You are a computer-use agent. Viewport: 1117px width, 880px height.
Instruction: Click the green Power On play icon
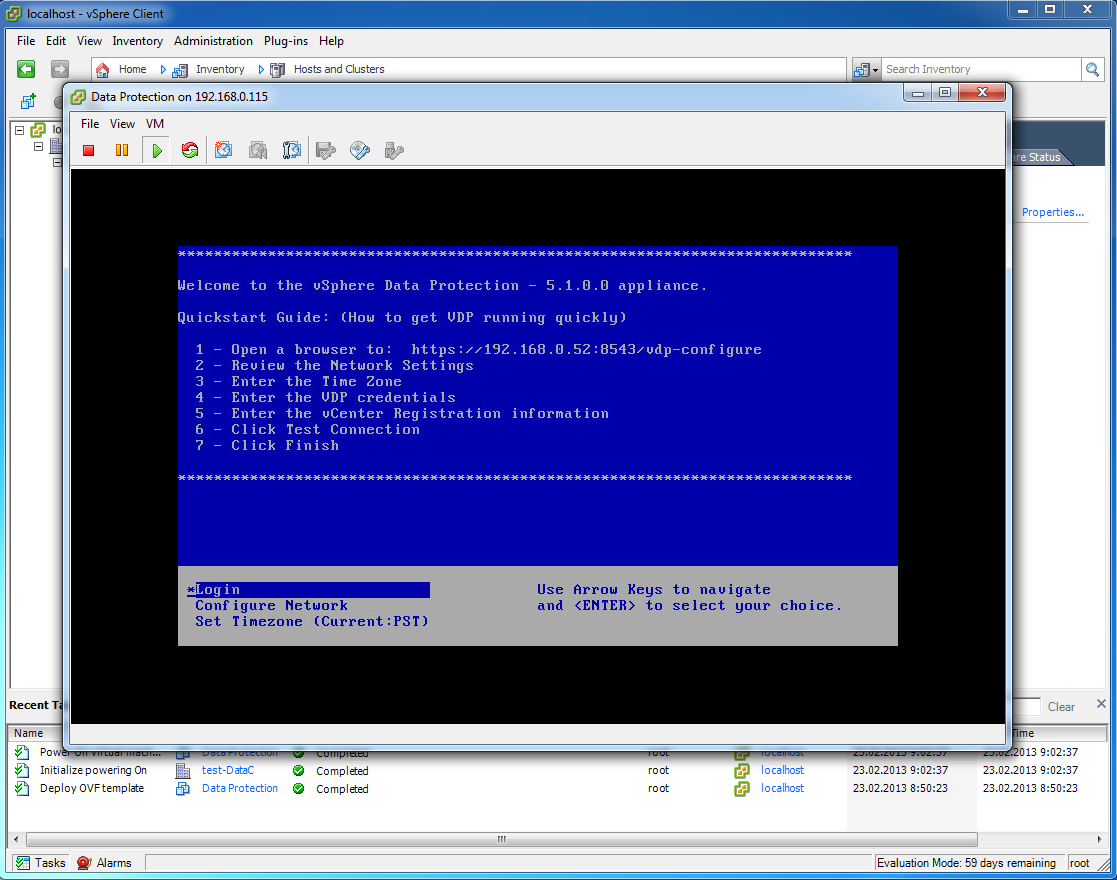(x=157, y=150)
